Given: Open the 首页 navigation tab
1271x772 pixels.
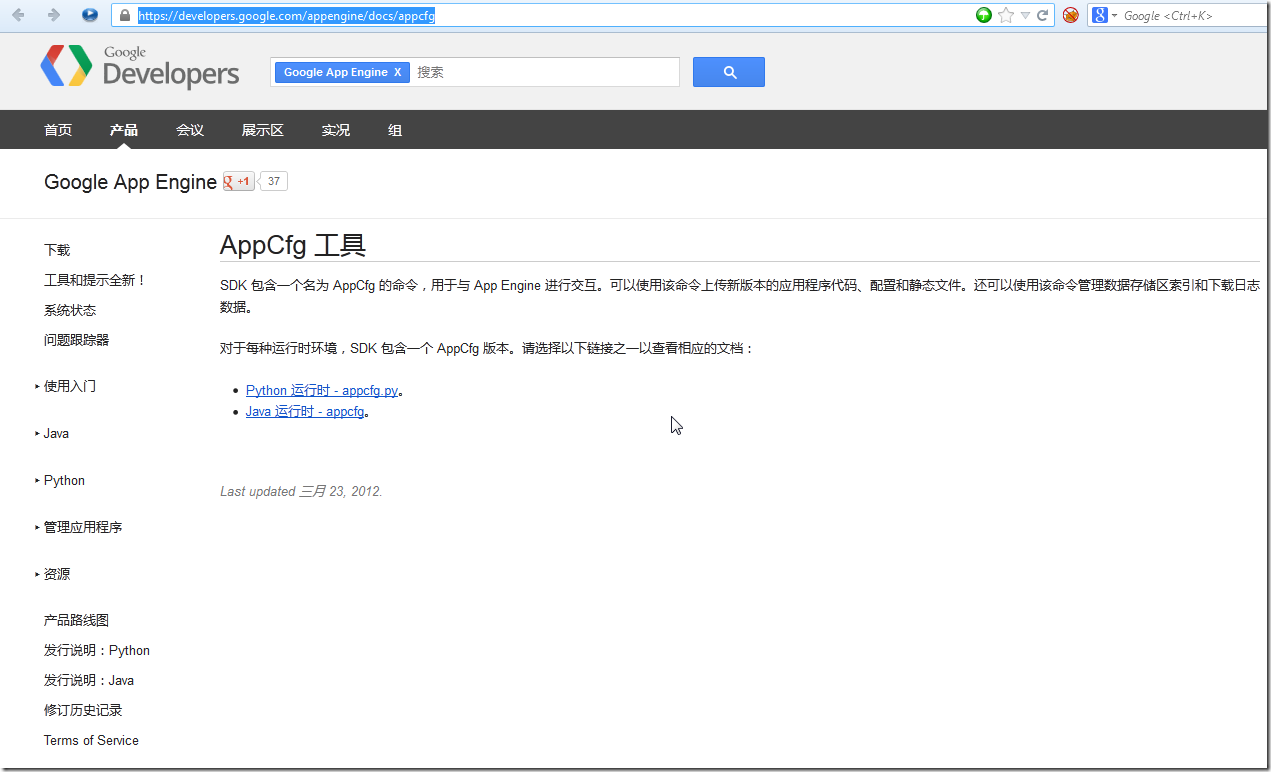Looking at the screenshot, I should coord(58,130).
